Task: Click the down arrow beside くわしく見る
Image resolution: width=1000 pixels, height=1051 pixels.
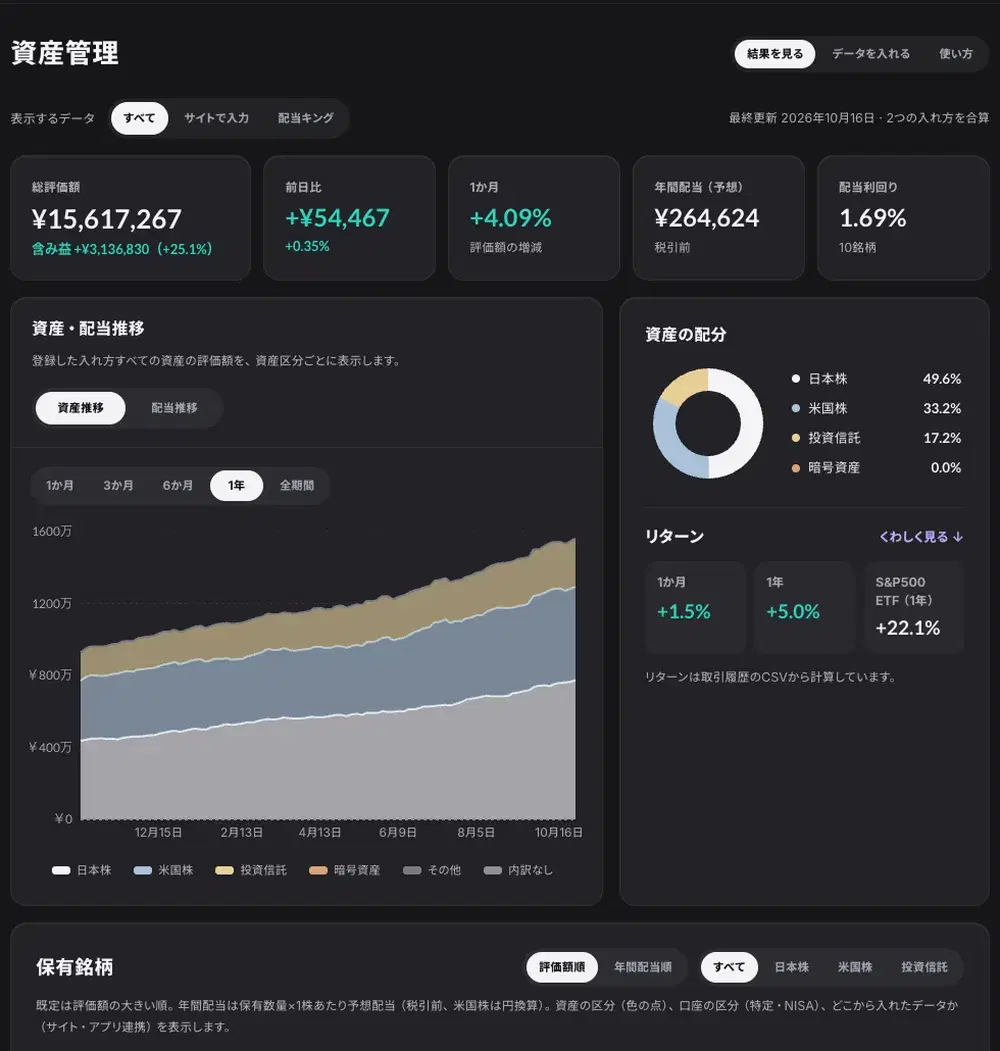Action: [x=958, y=536]
